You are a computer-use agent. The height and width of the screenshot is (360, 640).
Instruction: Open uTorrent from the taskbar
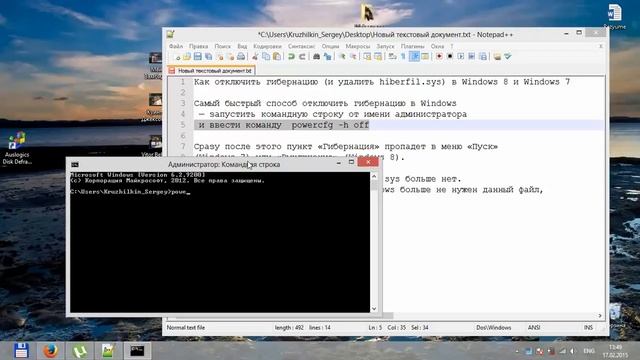click(x=79, y=351)
